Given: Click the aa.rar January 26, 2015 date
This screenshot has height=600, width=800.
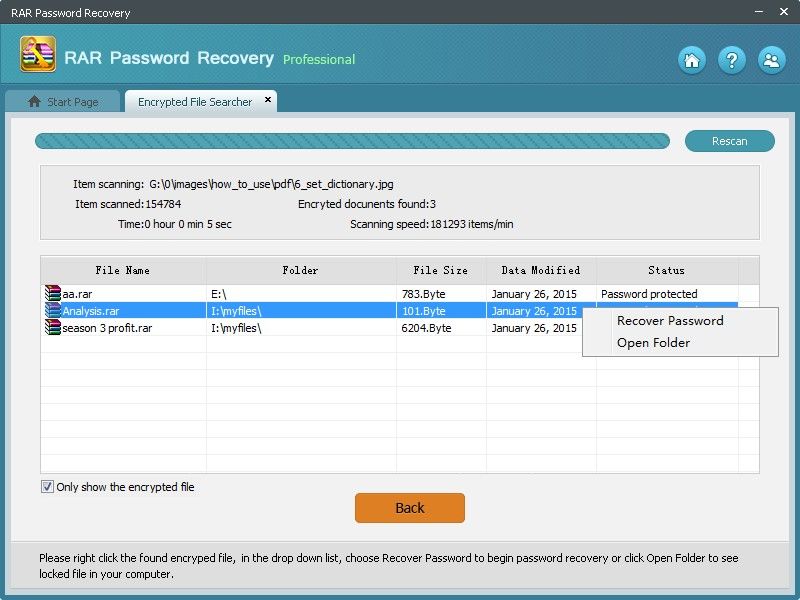Looking at the screenshot, I should point(534,294).
